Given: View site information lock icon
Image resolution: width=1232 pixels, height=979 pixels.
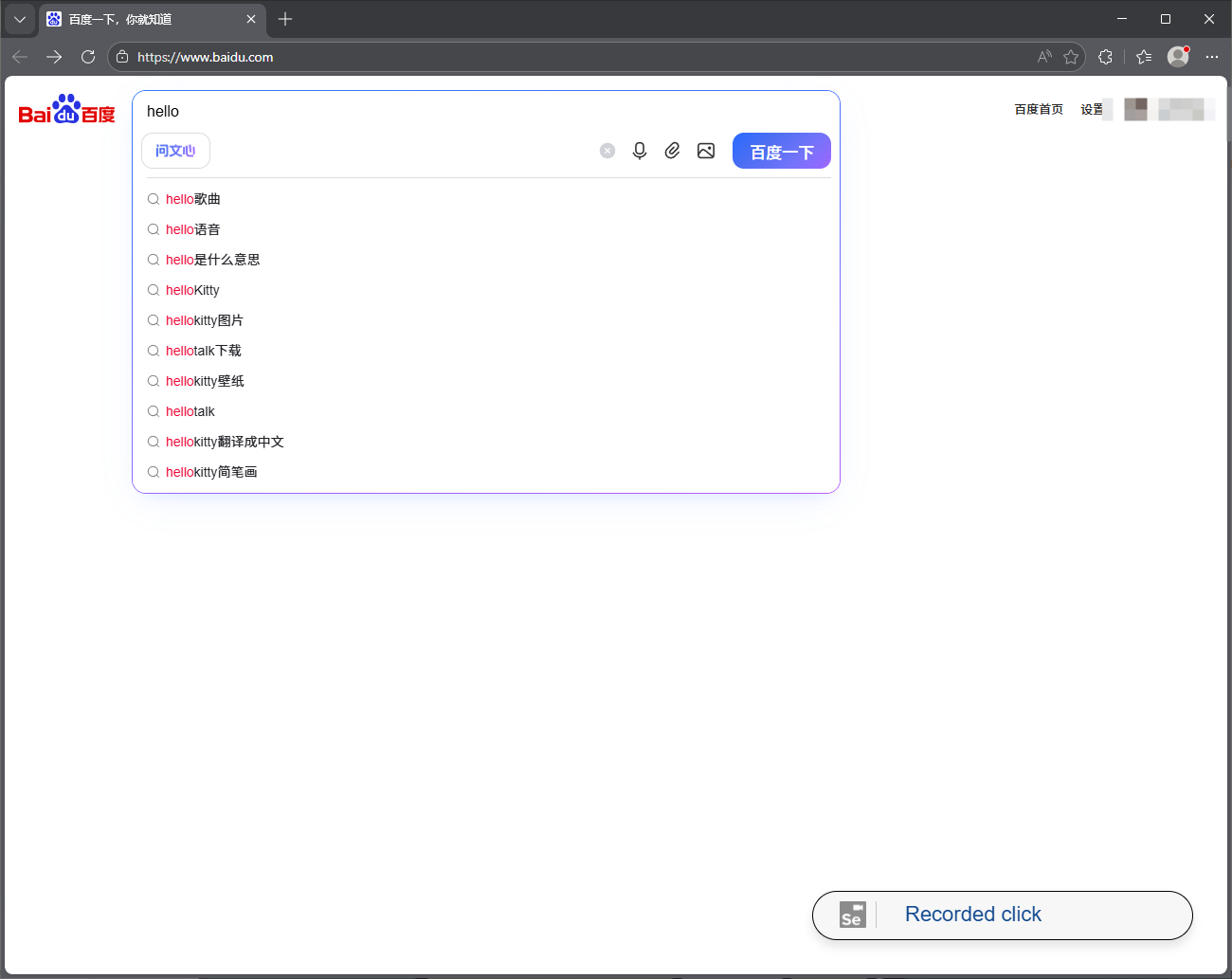Looking at the screenshot, I should point(122,57).
